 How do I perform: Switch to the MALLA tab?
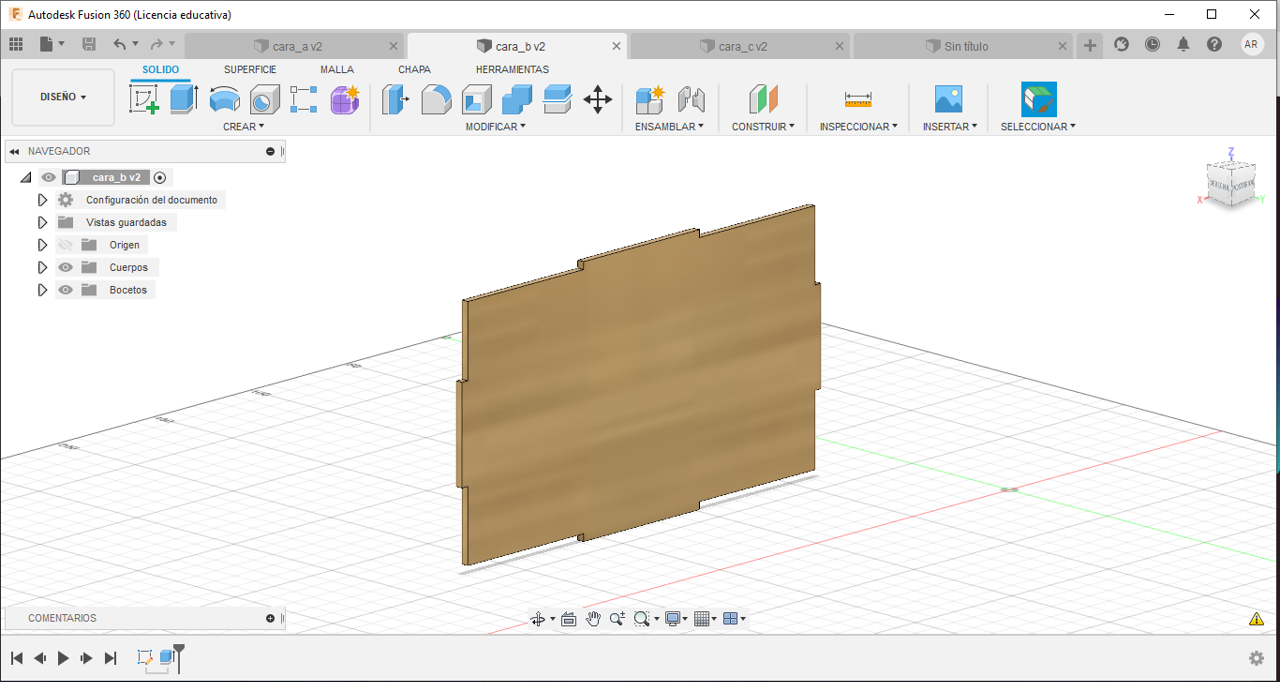[x=337, y=70]
